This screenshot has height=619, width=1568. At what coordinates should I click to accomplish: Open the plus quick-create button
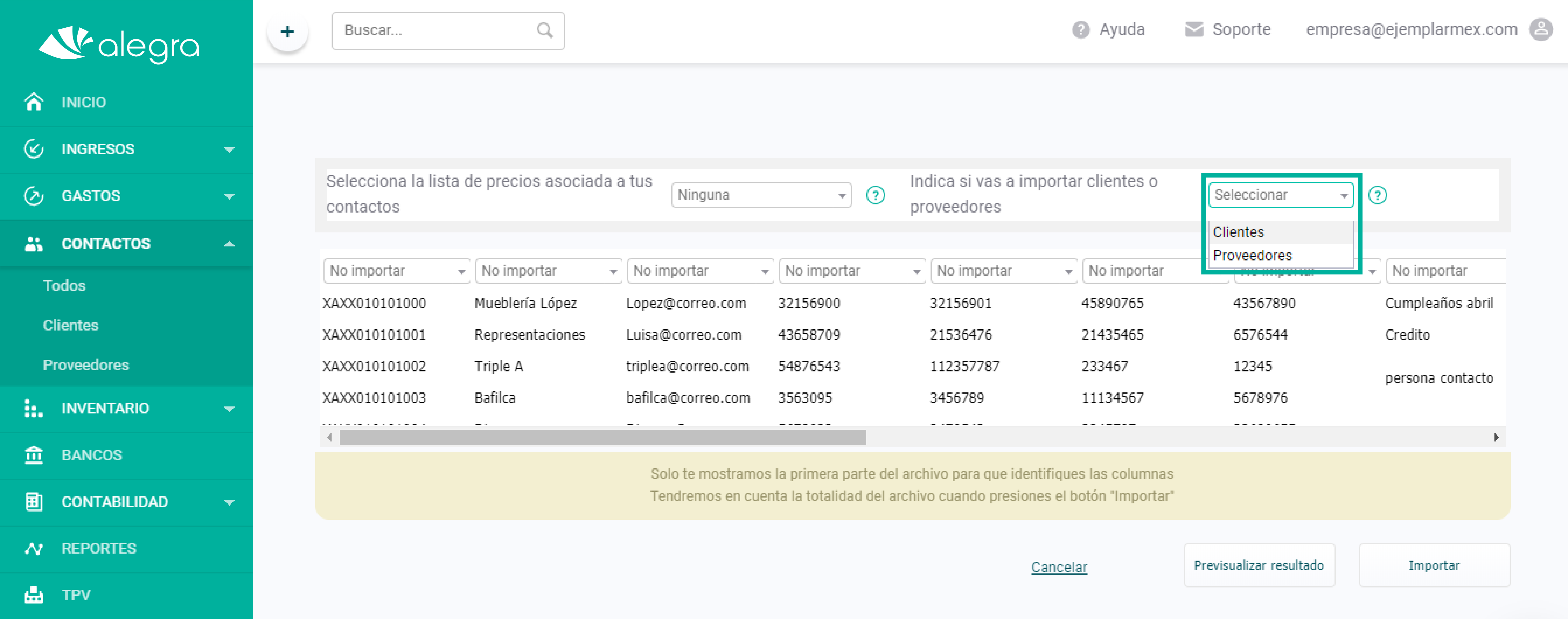click(287, 31)
